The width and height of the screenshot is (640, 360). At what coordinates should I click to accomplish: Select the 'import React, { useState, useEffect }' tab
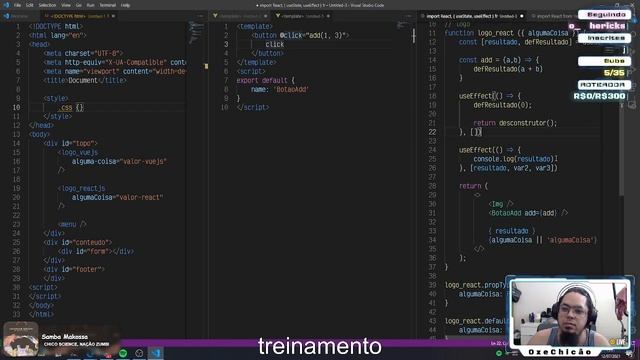pos(471,16)
